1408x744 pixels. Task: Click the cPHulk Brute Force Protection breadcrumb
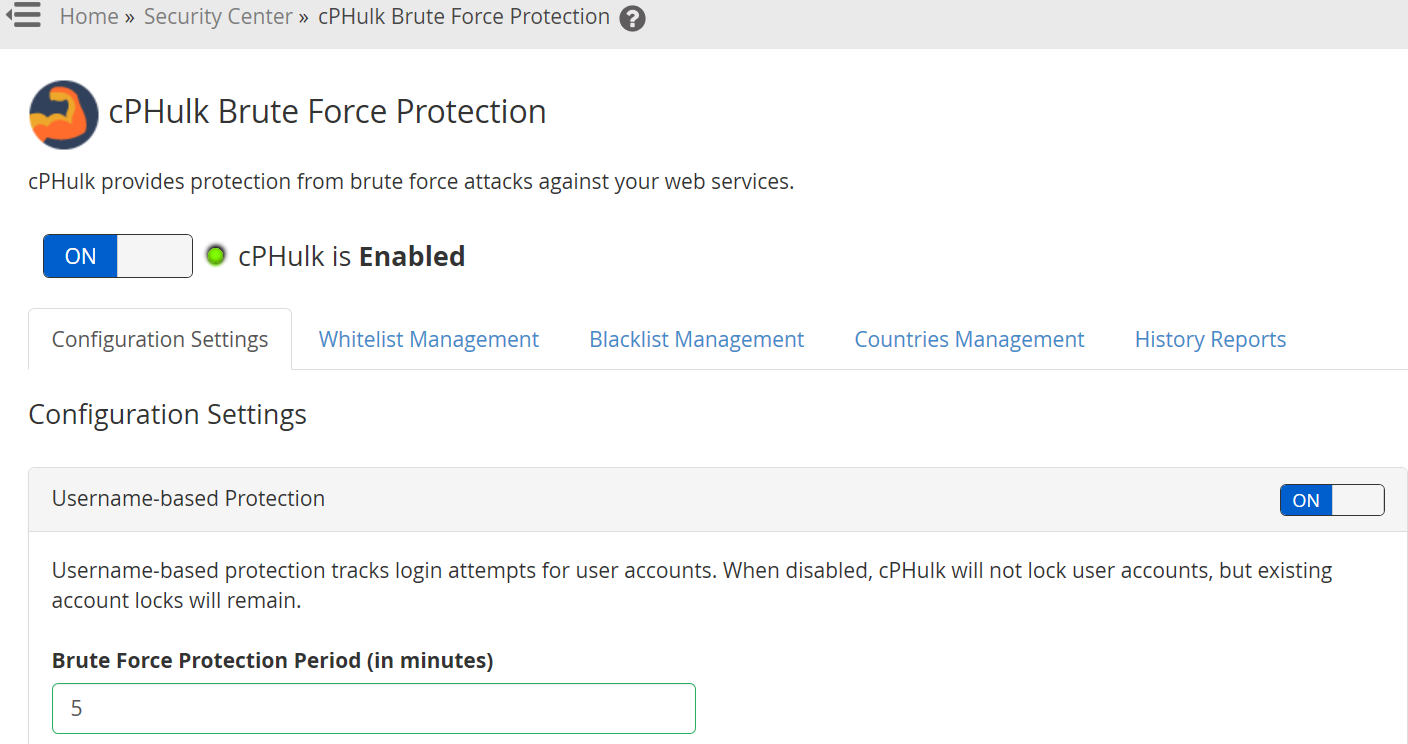[x=464, y=17]
